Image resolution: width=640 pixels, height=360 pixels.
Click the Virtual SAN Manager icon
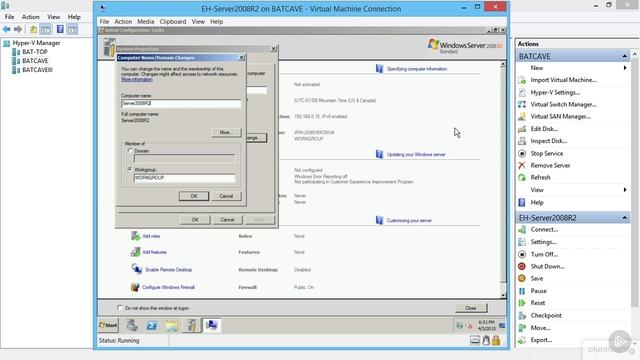[522, 117]
